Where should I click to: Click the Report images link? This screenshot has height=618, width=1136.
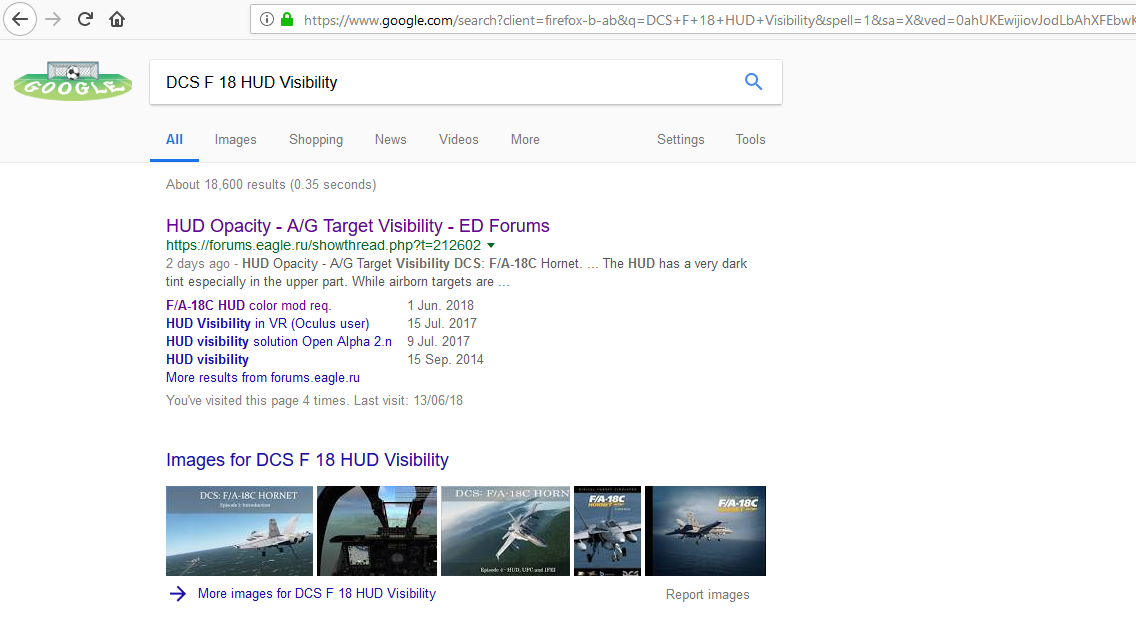click(x=708, y=595)
